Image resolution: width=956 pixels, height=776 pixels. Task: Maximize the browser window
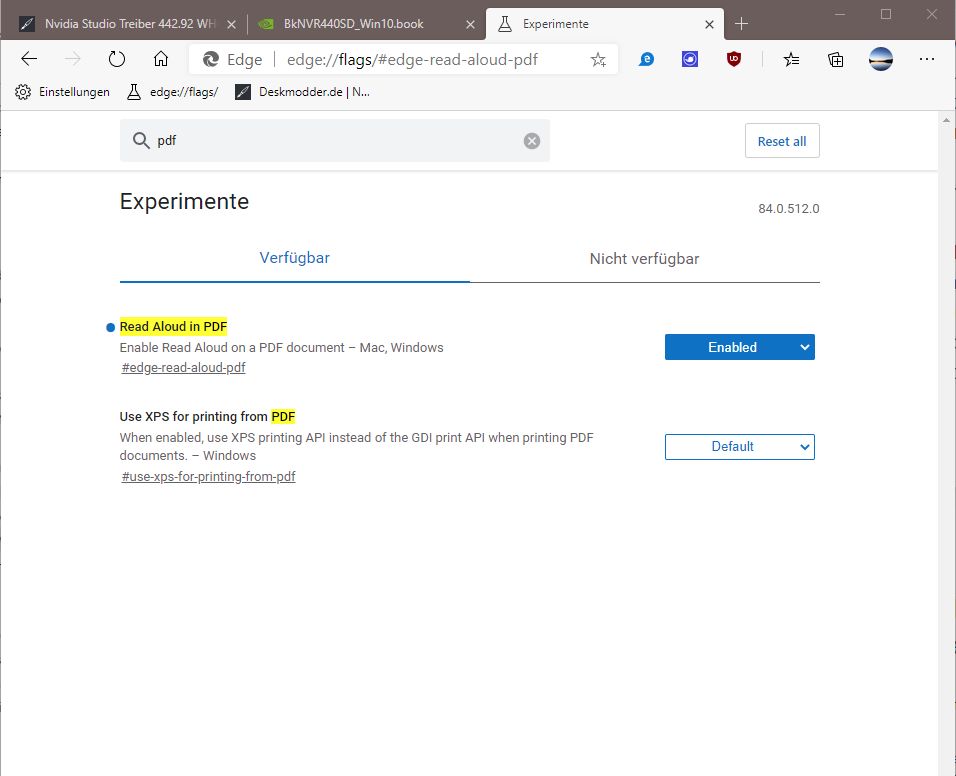886,14
